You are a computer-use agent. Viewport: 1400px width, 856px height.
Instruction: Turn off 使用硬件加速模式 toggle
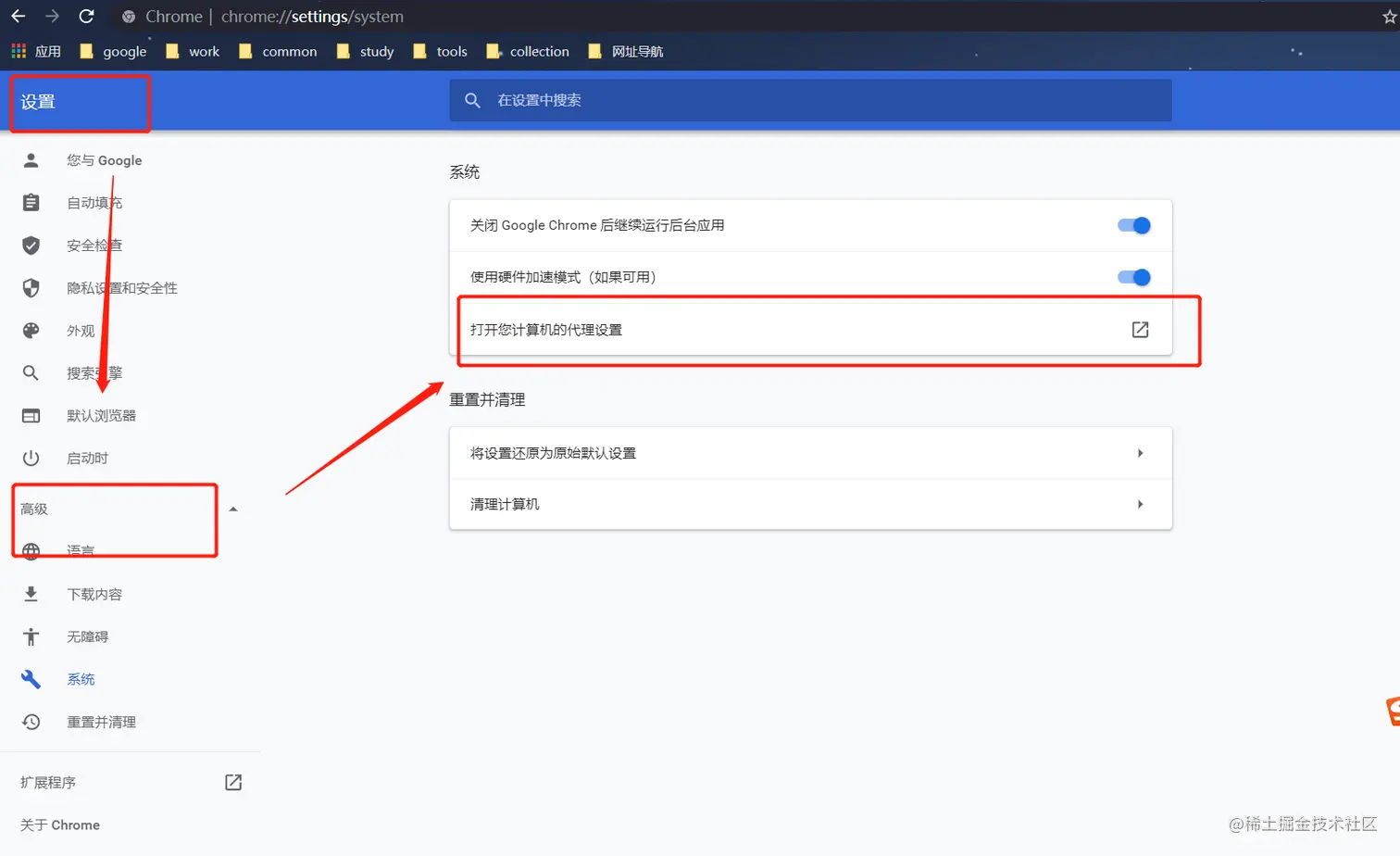coord(1132,276)
